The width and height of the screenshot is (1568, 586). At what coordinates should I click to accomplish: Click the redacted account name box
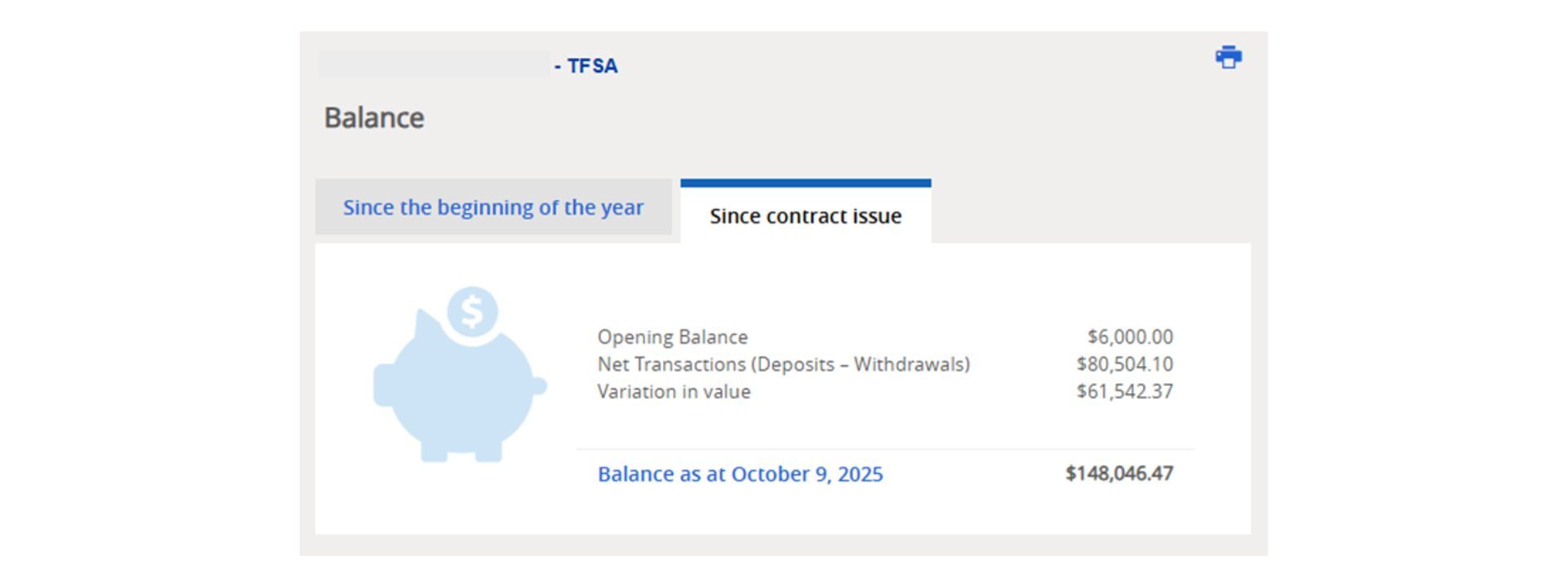pos(433,65)
